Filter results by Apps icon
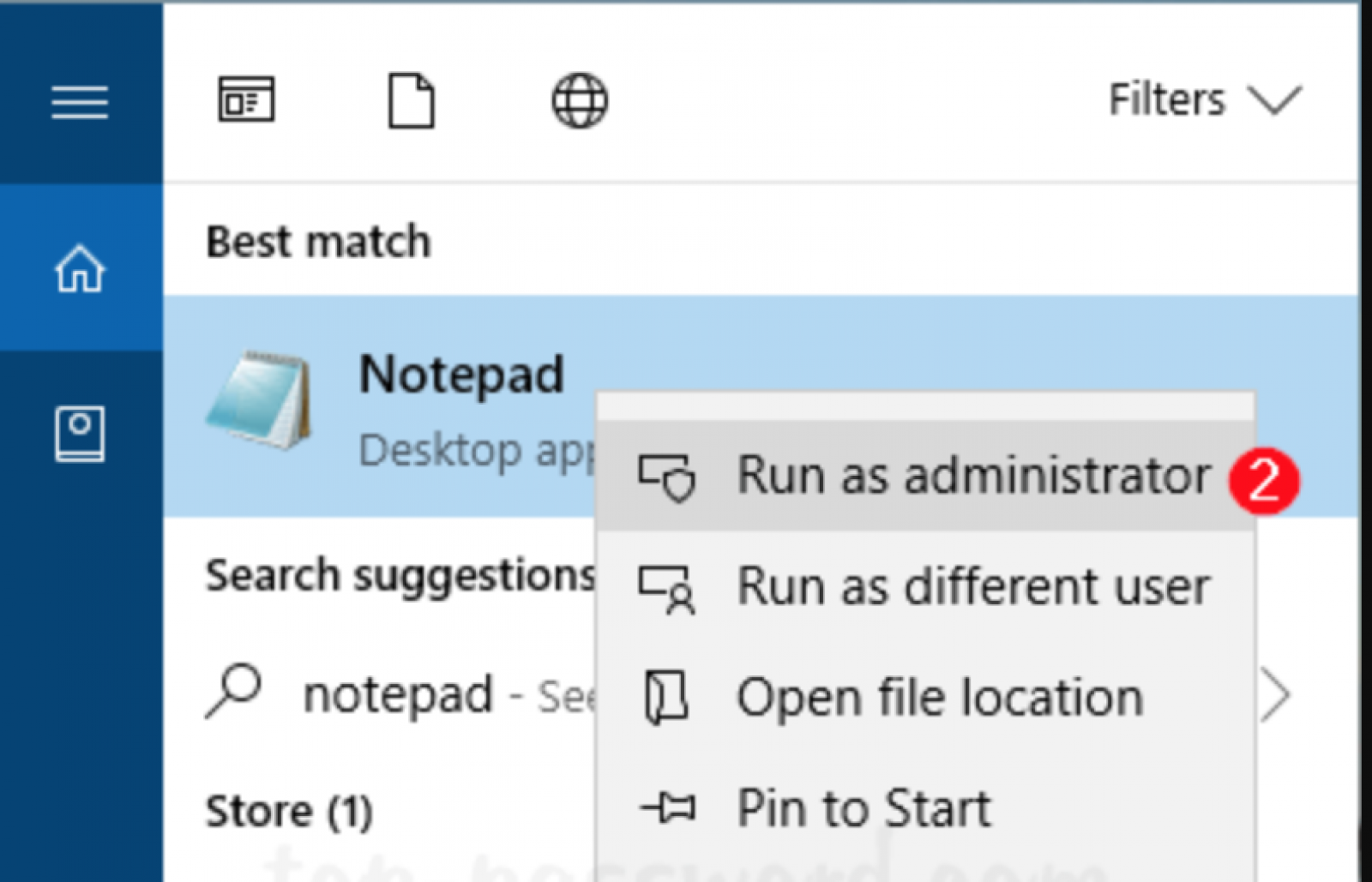Image resolution: width=1372 pixels, height=882 pixels. [246, 99]
